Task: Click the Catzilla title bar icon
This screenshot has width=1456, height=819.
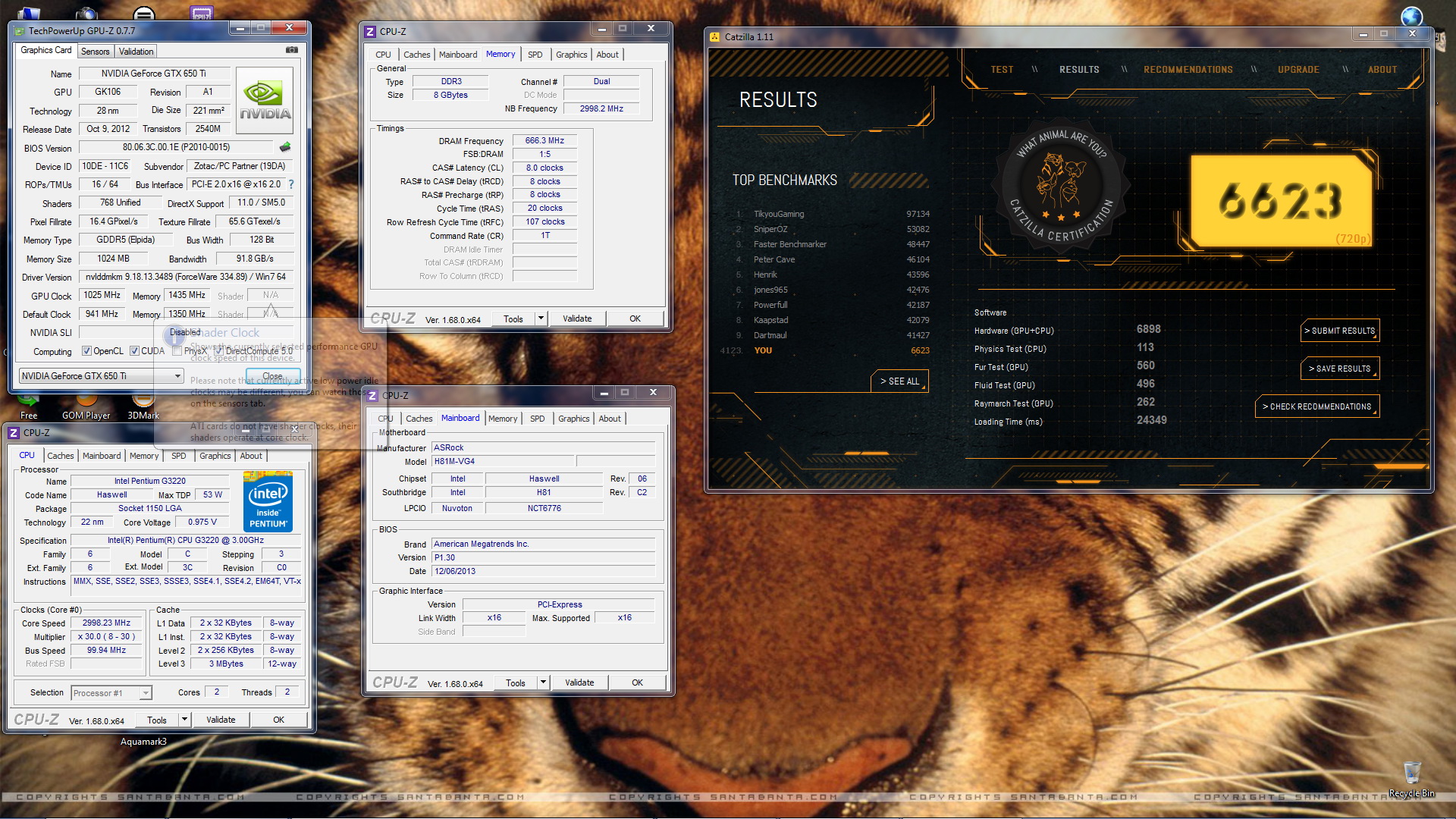Action: tap(714, 36)
